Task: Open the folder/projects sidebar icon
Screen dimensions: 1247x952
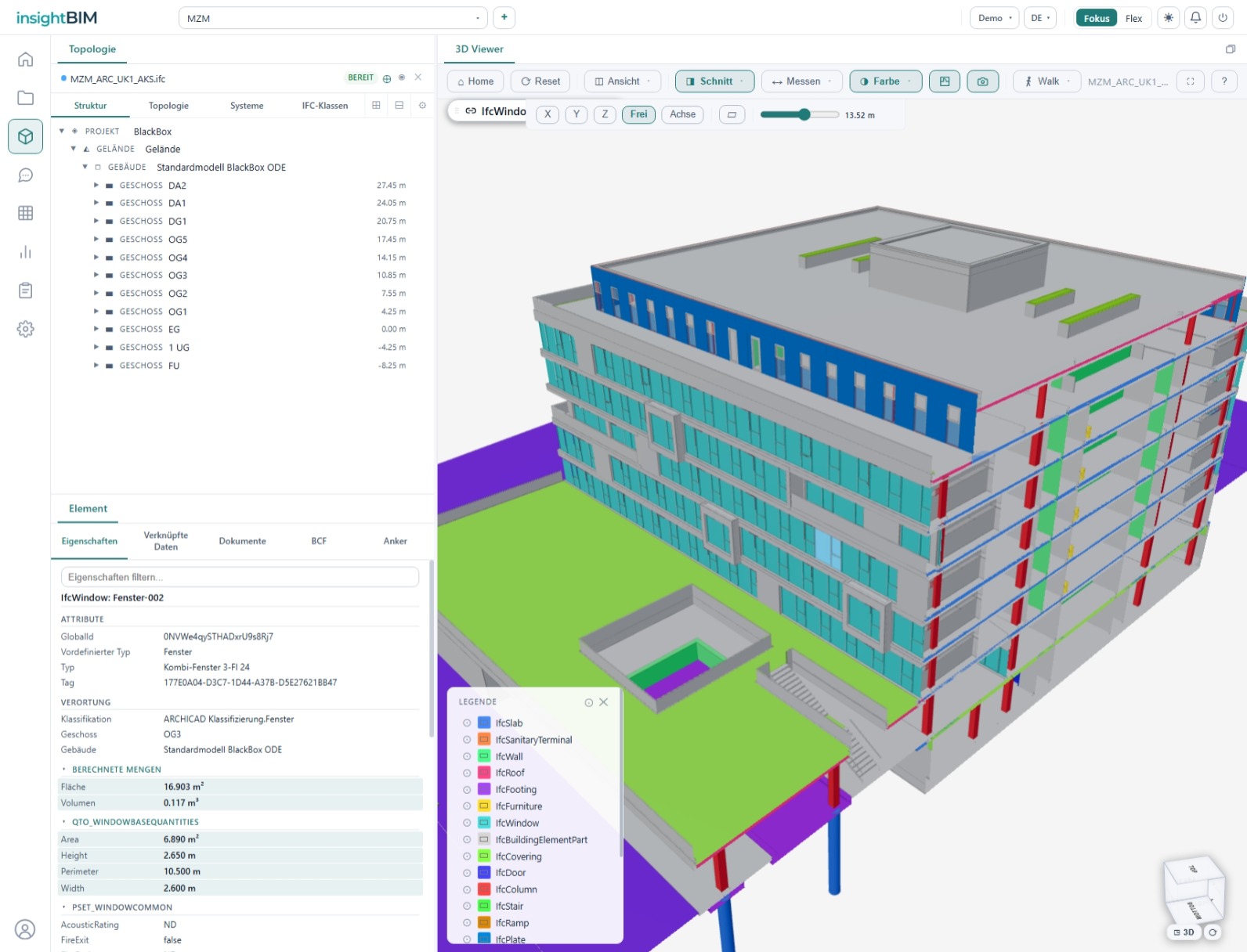Action: coord(26,98)
